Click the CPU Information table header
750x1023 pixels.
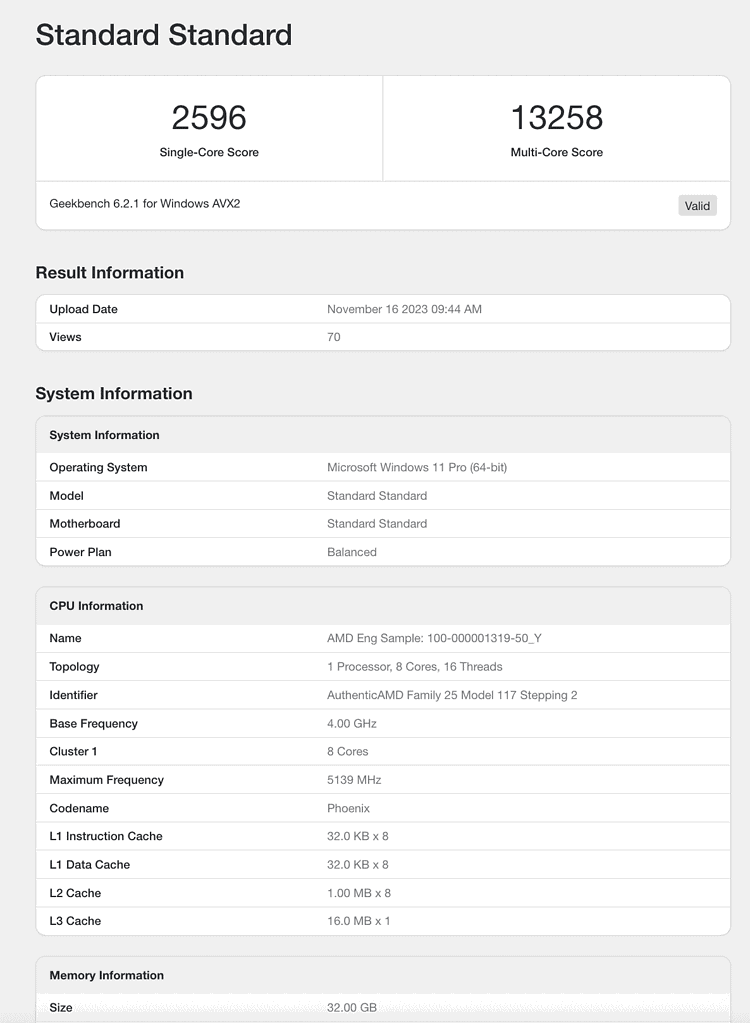tap(97, 606)
